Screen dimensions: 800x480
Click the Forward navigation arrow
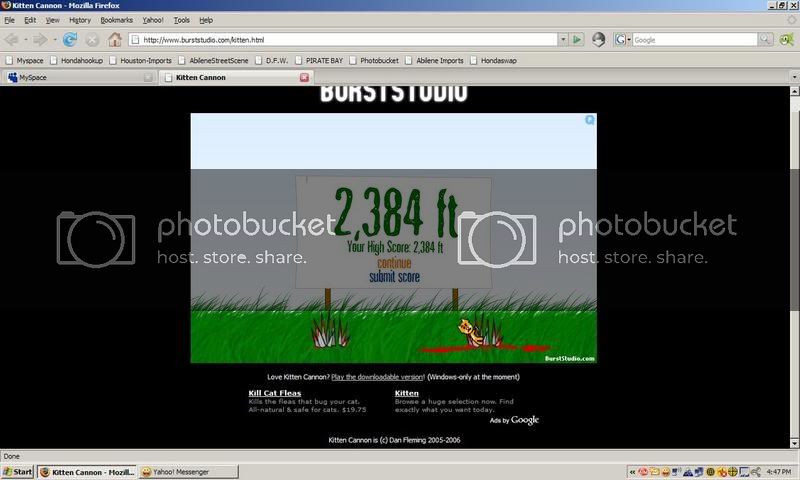click(39, 39)
